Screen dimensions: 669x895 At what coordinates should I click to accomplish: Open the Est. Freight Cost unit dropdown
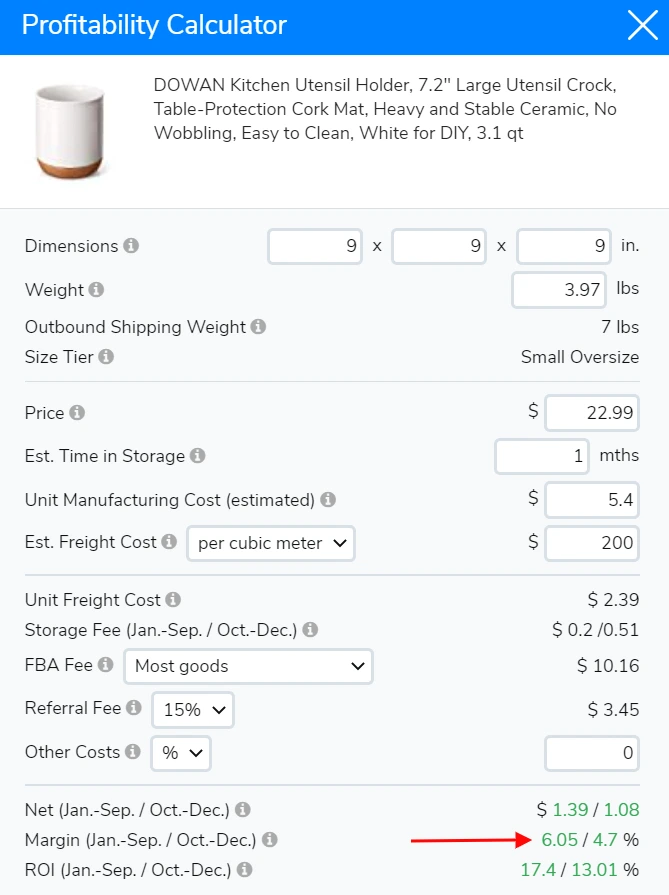point(269,543)
